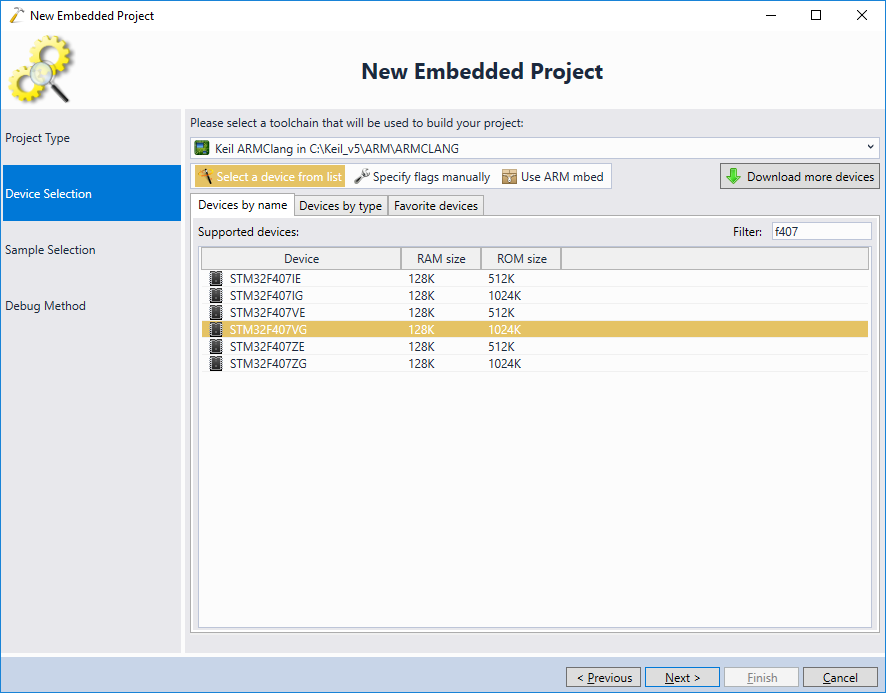886x693 pixels.
Task: Click the hammer icon for device list
Action: click(x=205, y=176)
